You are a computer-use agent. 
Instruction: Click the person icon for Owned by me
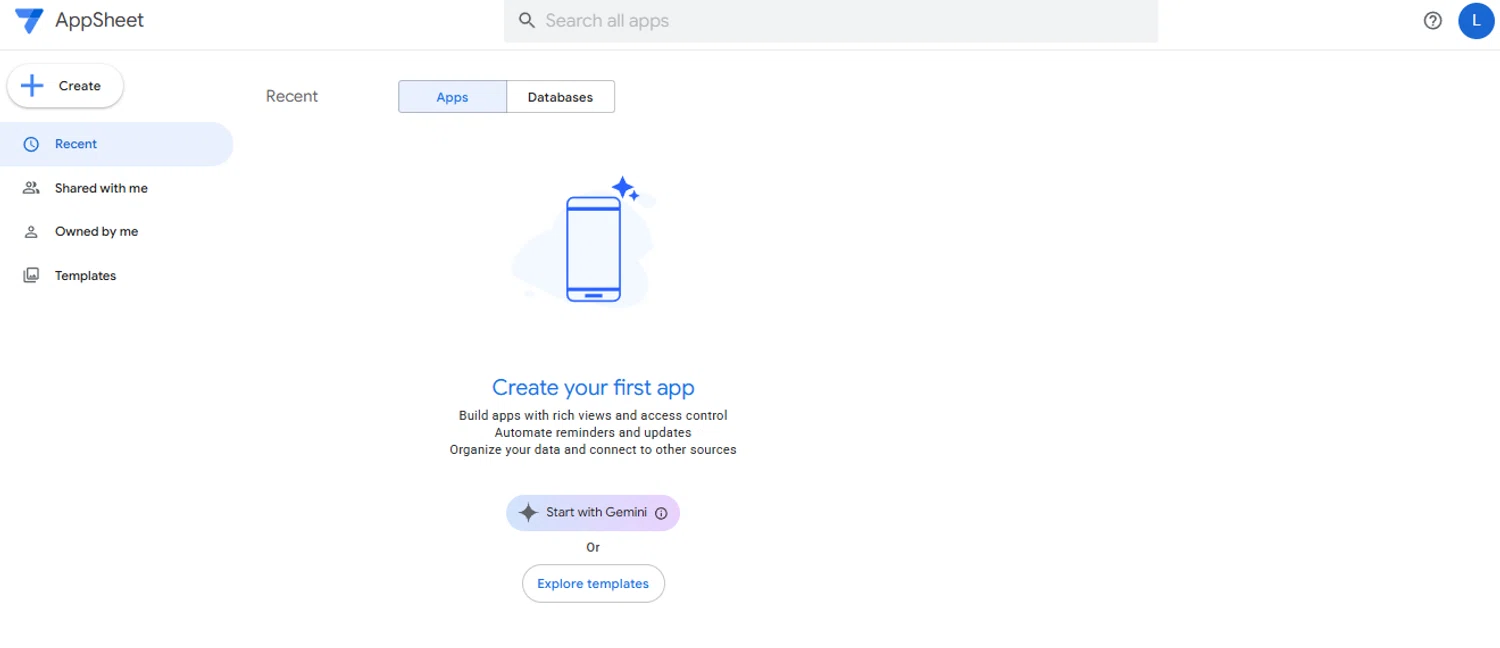pyautogui.click(x=31, y=231)
